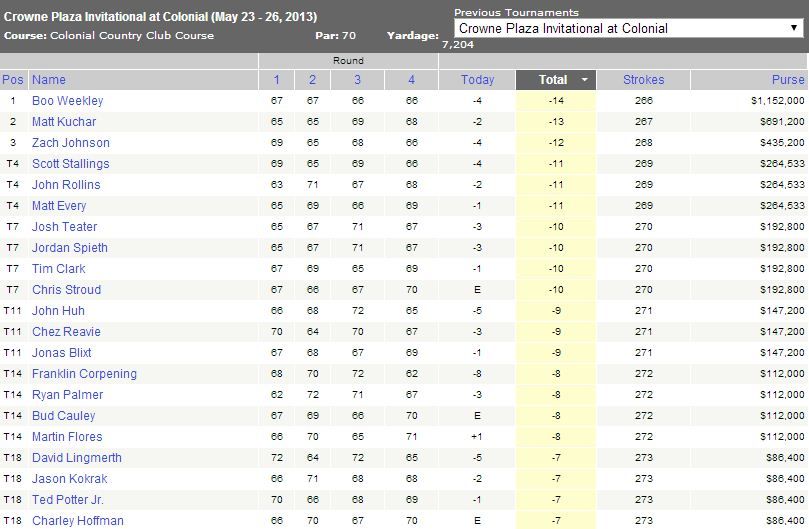Sort by the Strokes column header
This screenshot has width=809, height=529.
pyautogui.click(x=643, y=79)
